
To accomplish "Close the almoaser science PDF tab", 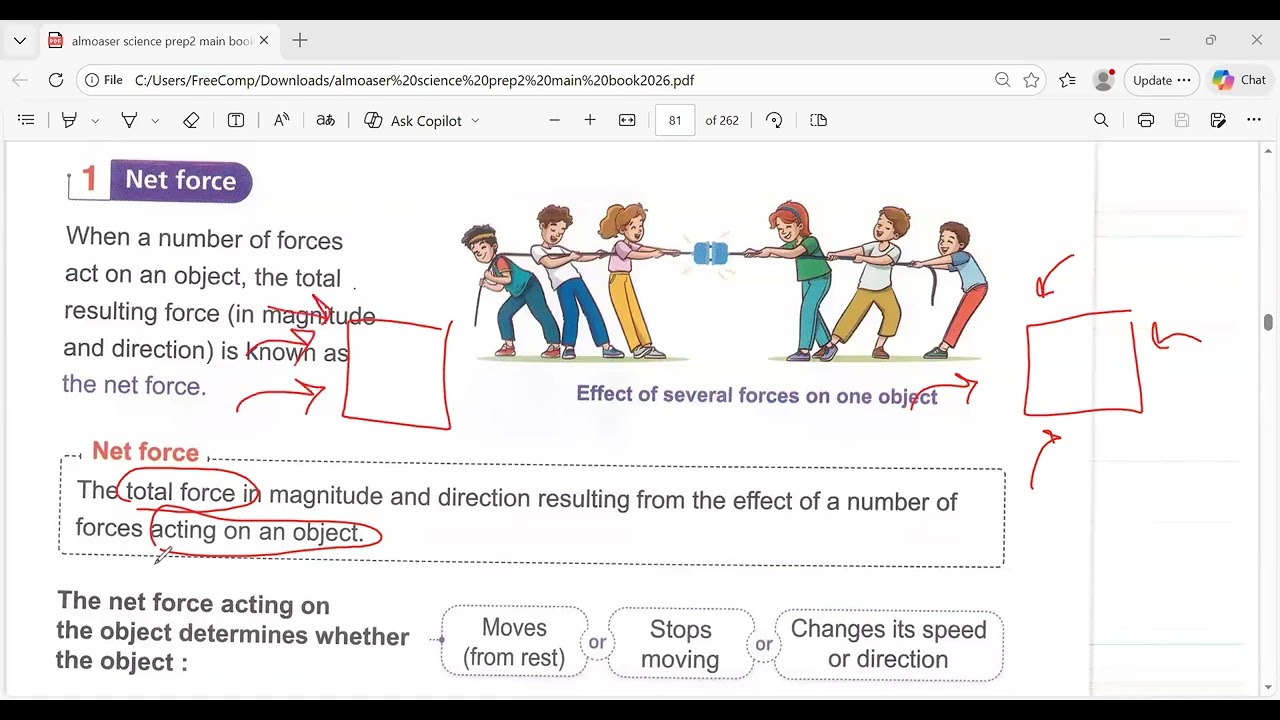I will click(264, 41).
